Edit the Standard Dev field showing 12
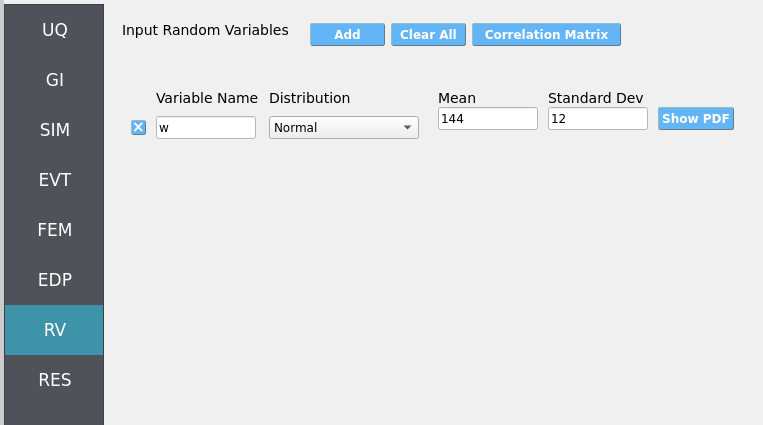Screen dimensions: 763x425 [598, 119]
